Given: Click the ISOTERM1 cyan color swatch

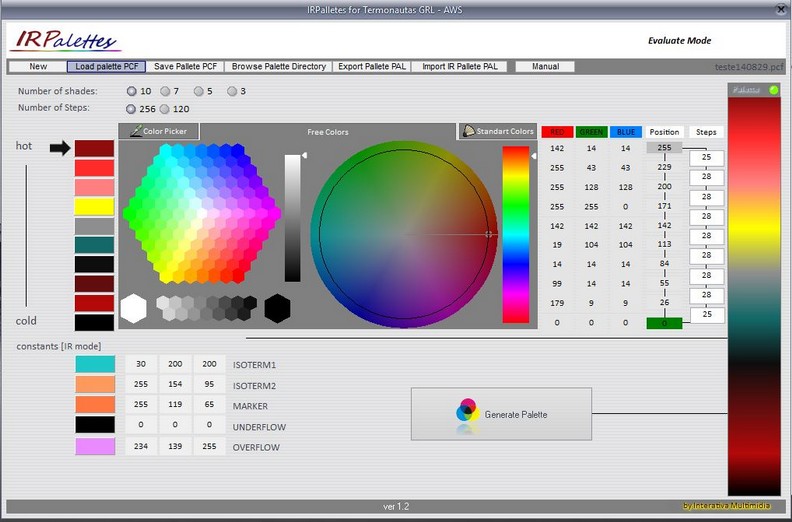Looking at the screenshot, I should (x=95, y=364).
